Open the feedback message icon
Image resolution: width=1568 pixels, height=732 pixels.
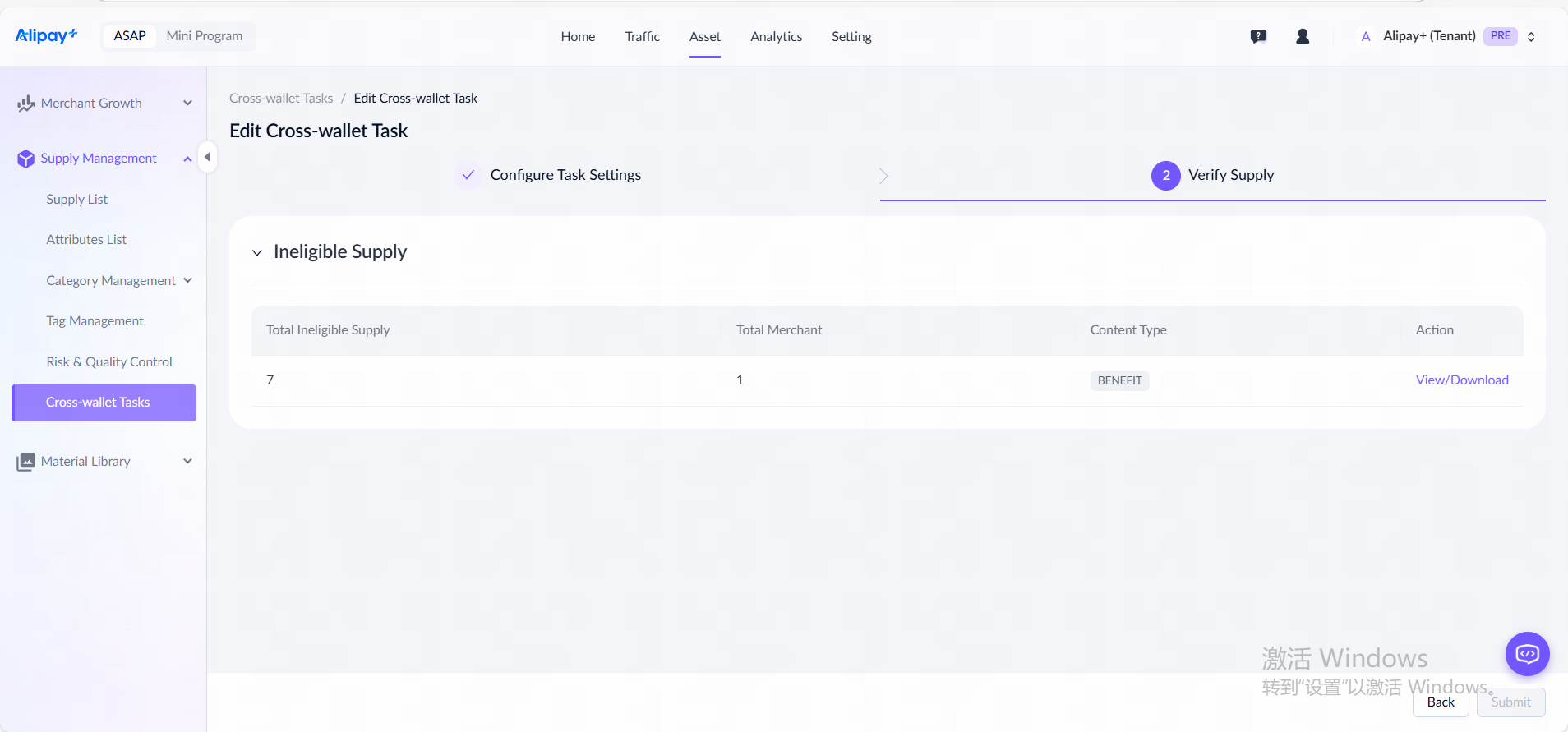coord(1258,36)
